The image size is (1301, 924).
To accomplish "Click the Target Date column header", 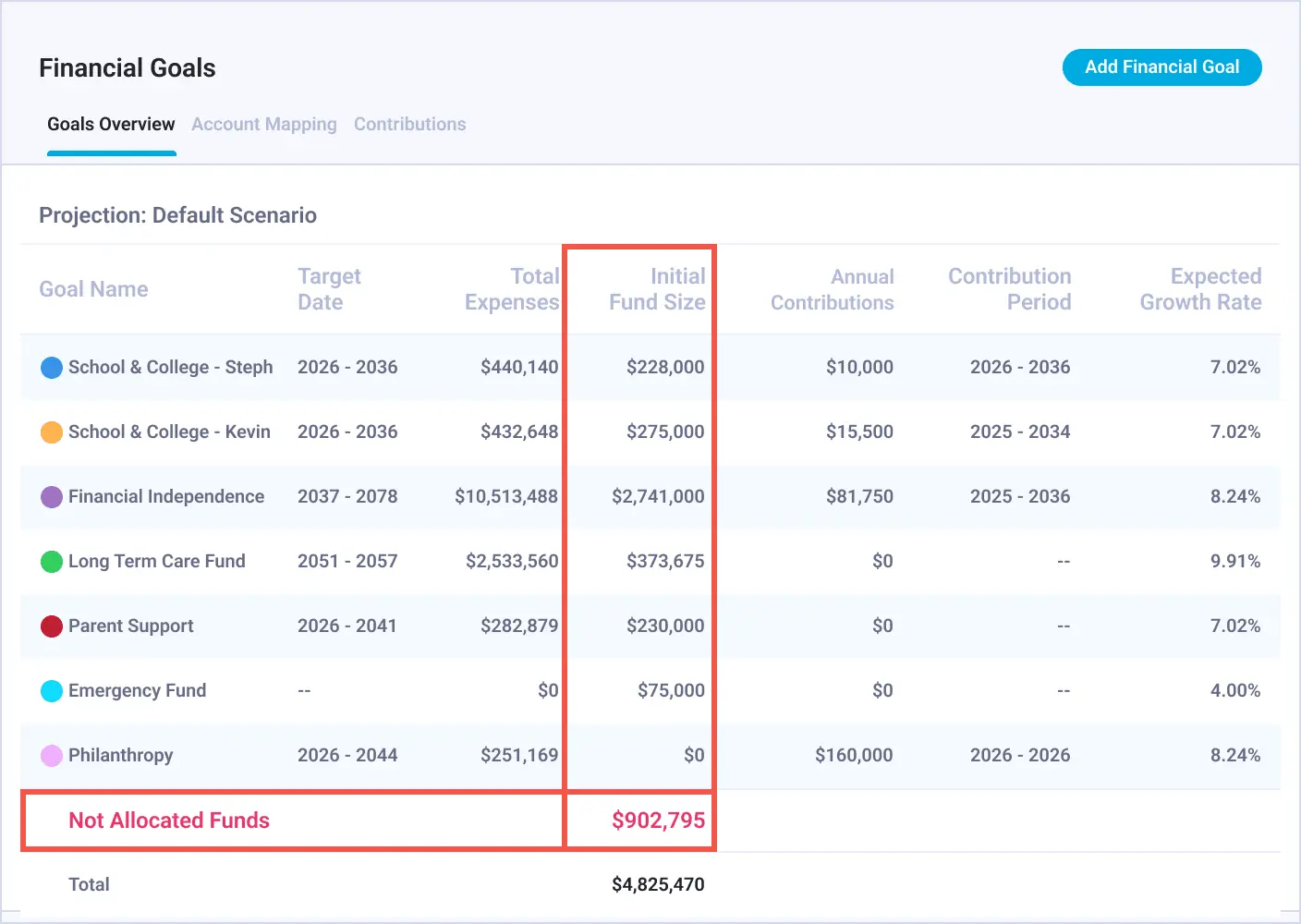I will tap(329, 289).
